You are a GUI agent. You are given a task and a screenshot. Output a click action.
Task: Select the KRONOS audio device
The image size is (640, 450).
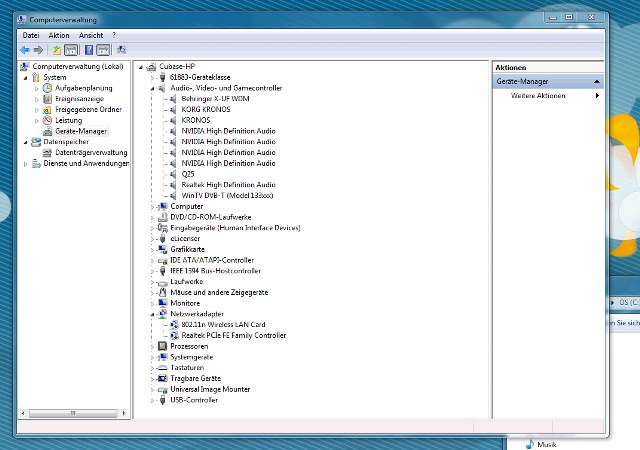(196, 120)
